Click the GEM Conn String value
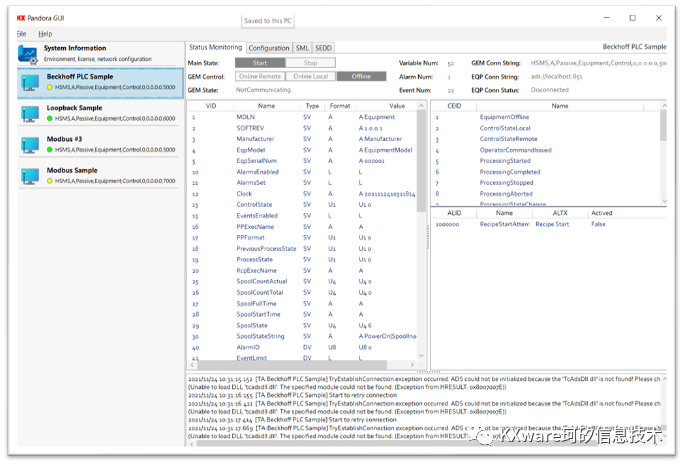This screenshot has width=684, height=465. (x=598, y=63)
